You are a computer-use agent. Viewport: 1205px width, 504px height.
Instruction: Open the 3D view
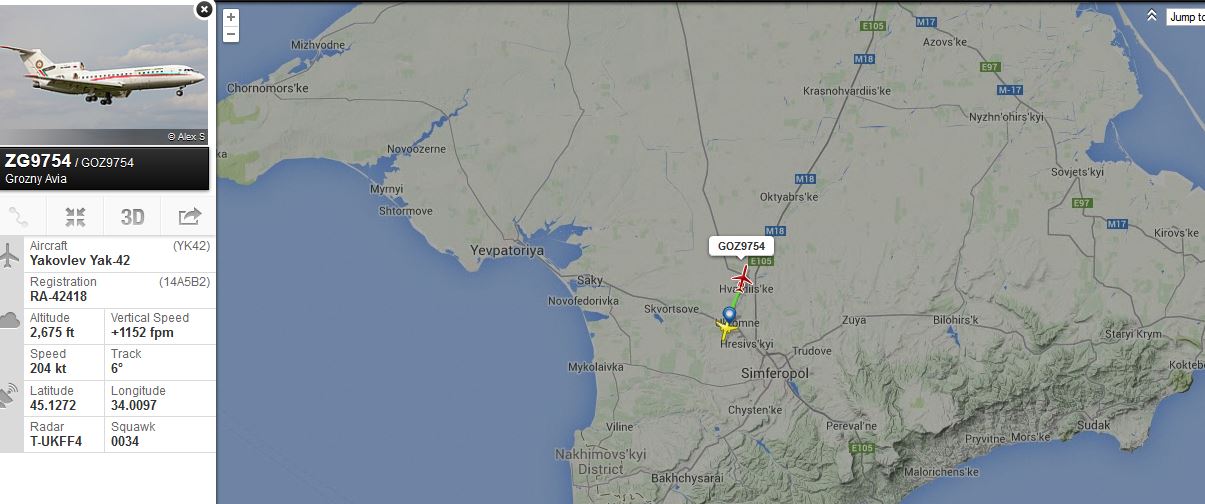click(133, 217)
